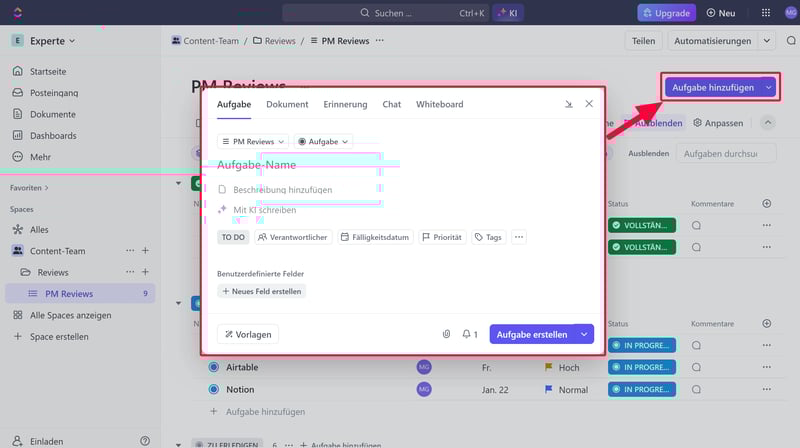
Task: Click the user avatar in top right
Action: coord(791,13)
